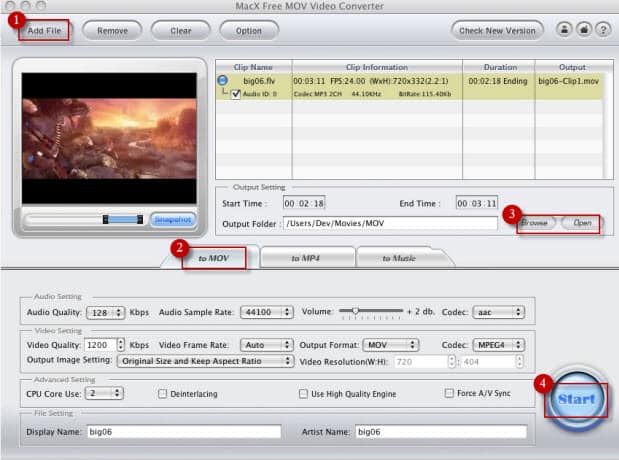Click the 00:02:18 Ending duration cell
This screenshot has height=460, width=619.
pyautogui.click(x=498, y=81)
